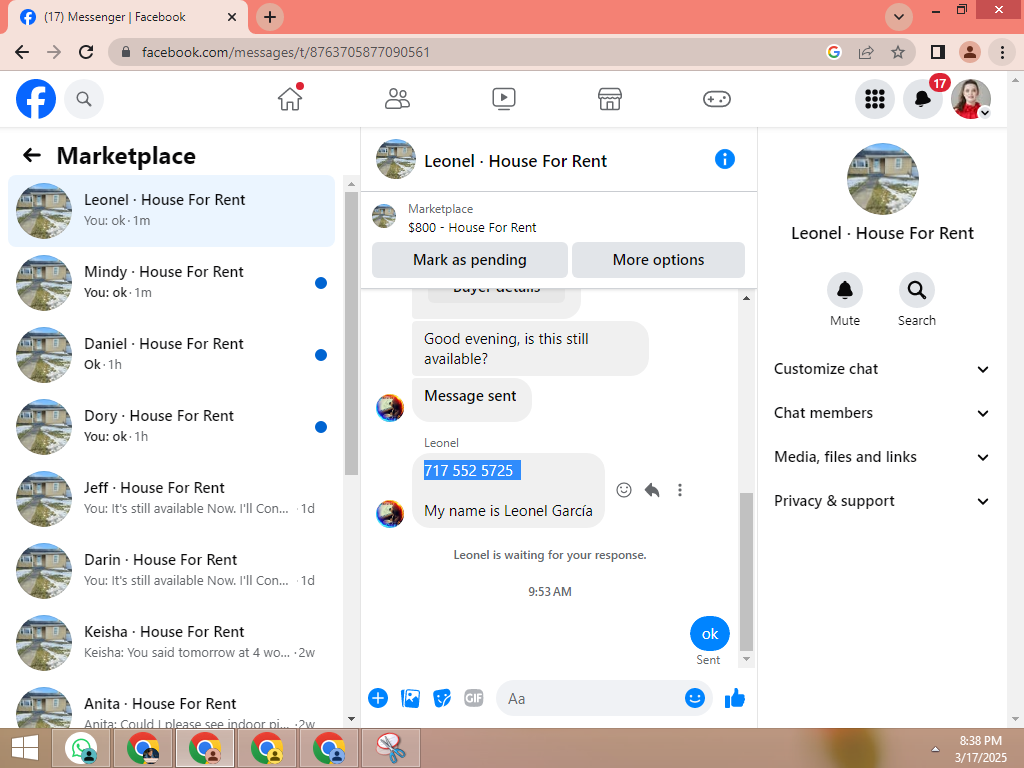1024x768 pixels.
Task: Click the Facebook logo
Action: [36, 99]
